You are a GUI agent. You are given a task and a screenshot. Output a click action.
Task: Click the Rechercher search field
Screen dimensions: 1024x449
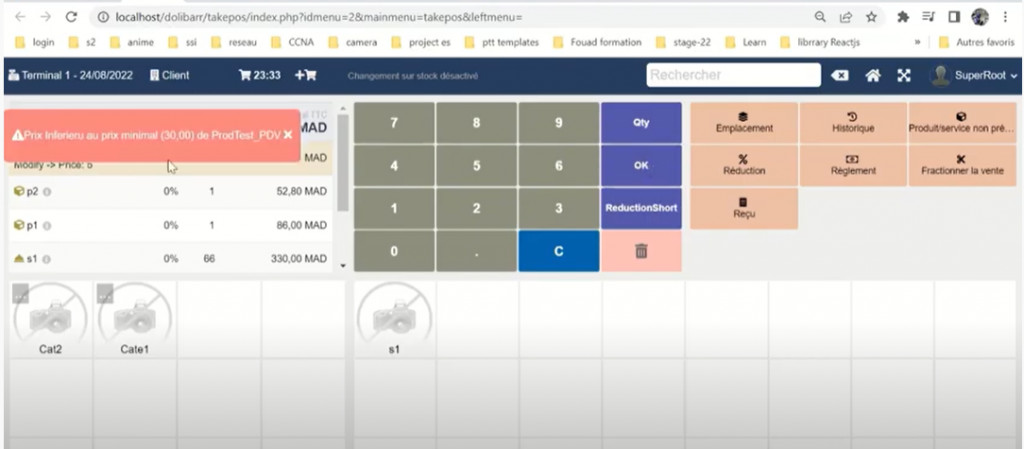point(733,75)
